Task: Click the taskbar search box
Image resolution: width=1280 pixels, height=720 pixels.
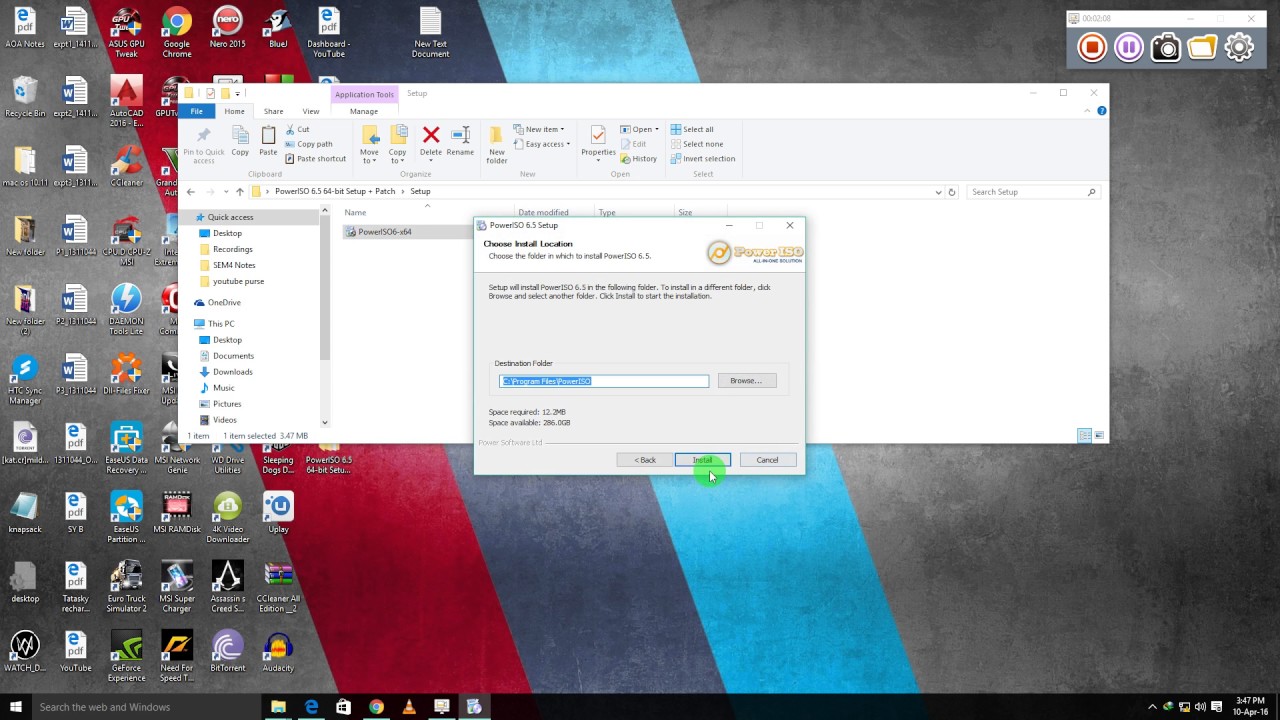Action: (145, 707)
